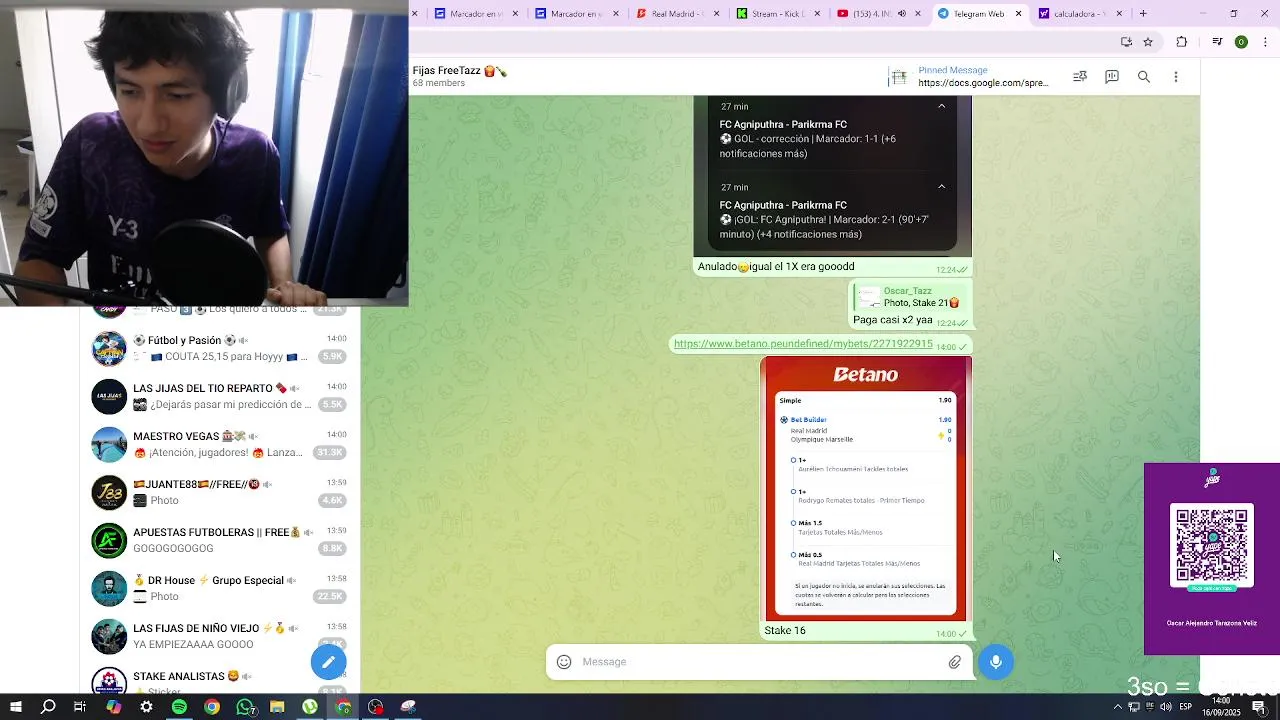Open Windows taskbar search

48,707
